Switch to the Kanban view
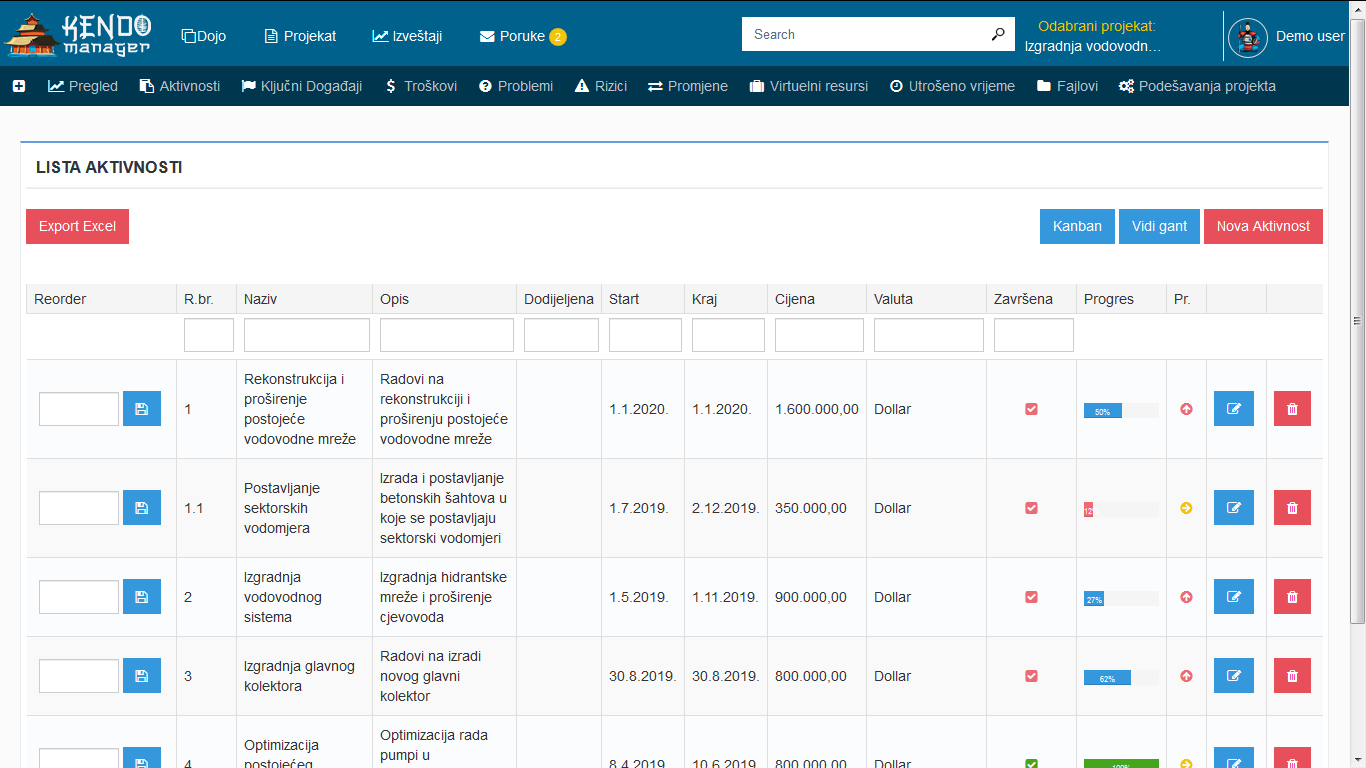This screenshot has width=1366, height=768. tap(1077, 226)
